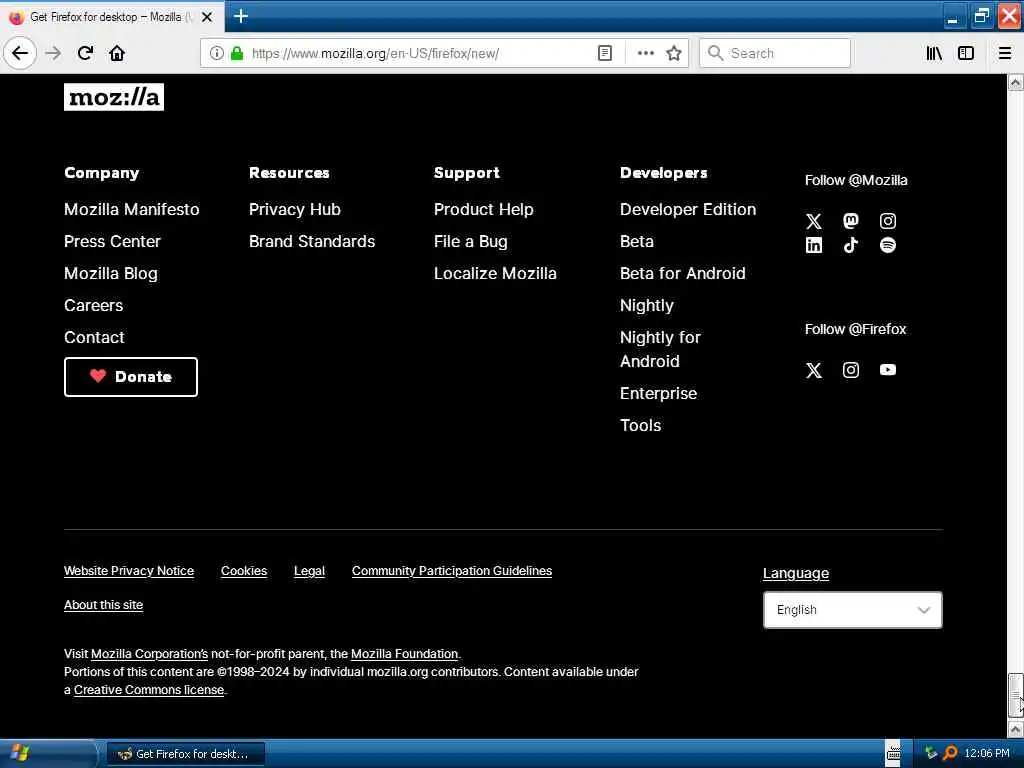Open the Nightly link

click(x=647, y=306)
